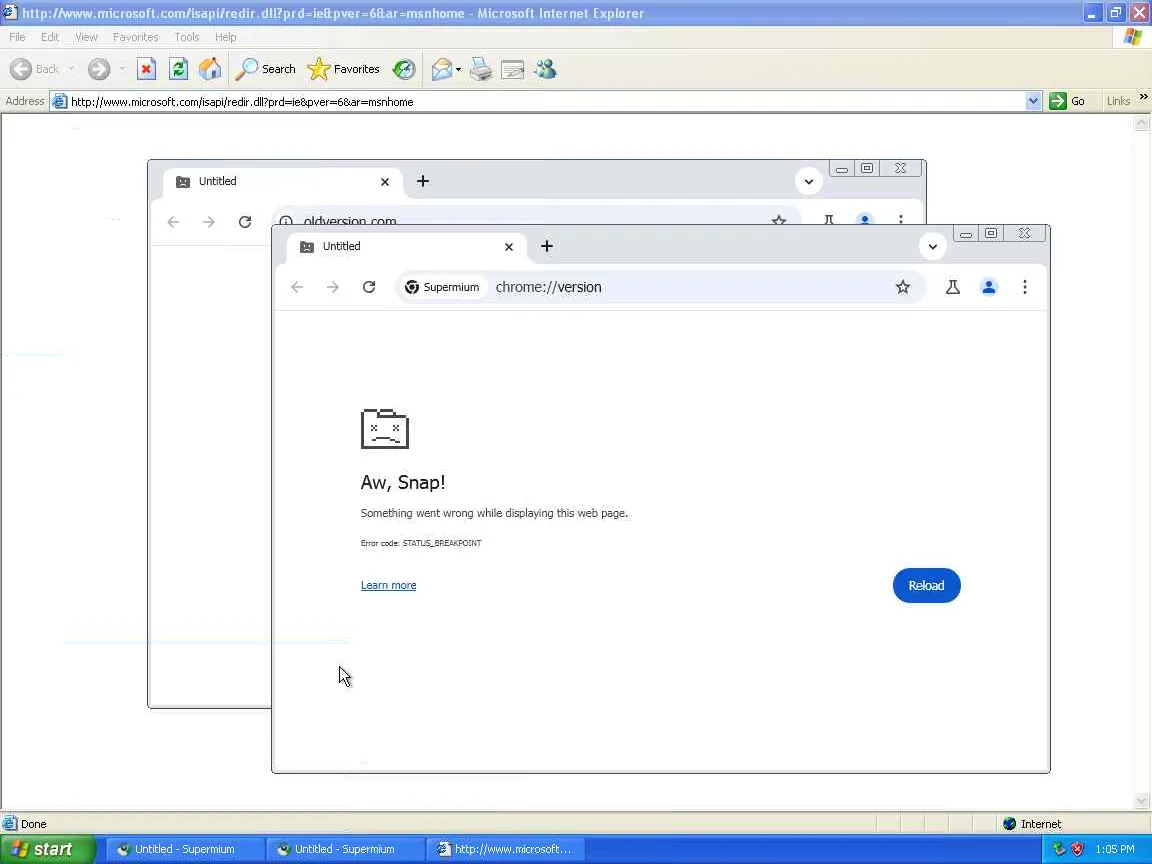Click the blue Reload button
1152x864 pixels.
pos(926,586)
